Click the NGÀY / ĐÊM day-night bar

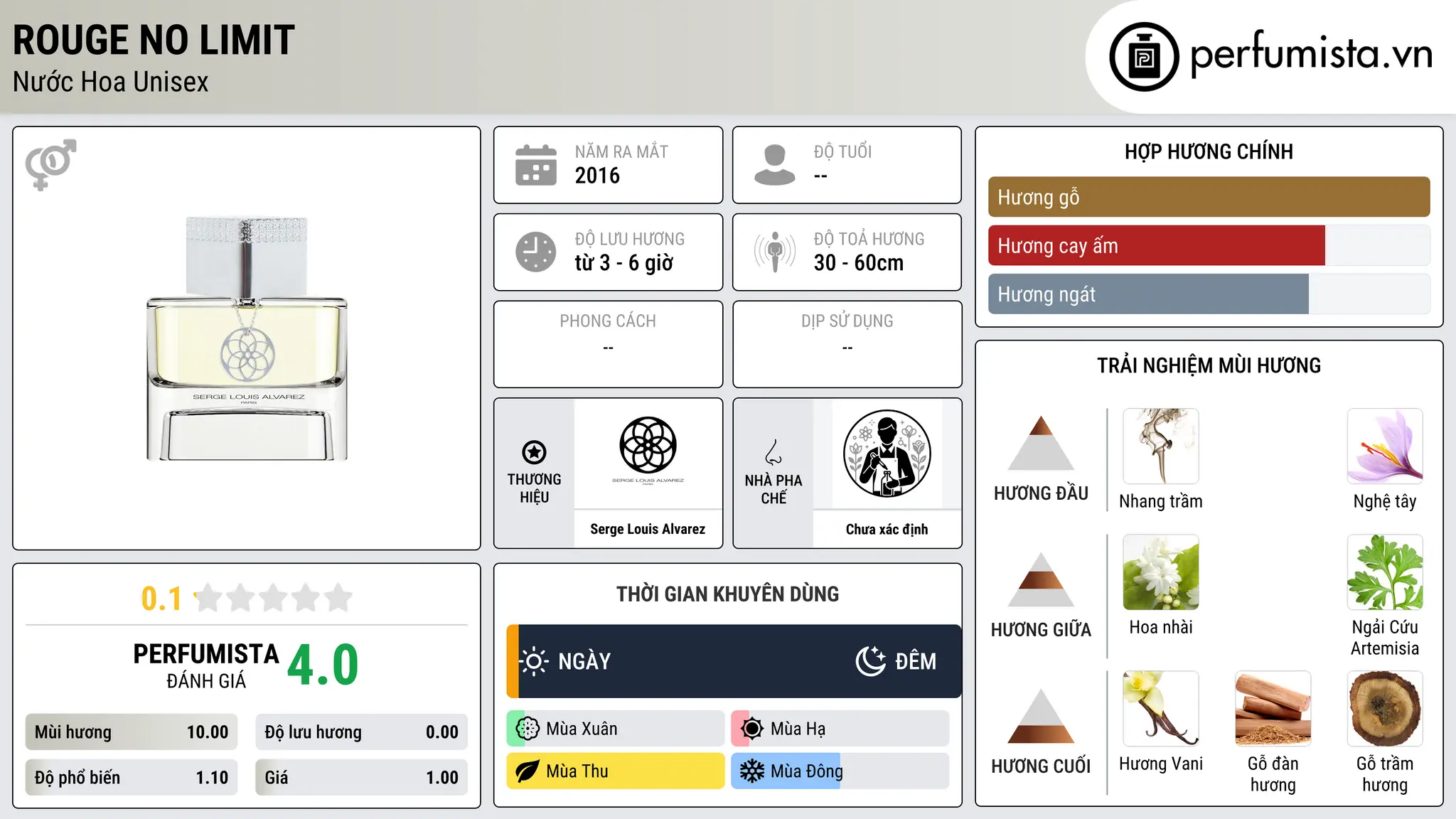coord(734,661)
